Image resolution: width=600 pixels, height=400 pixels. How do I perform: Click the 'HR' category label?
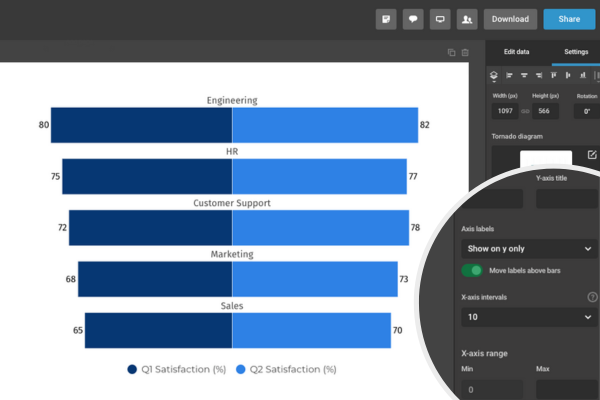pyautogui.click(x=232, y=152)
